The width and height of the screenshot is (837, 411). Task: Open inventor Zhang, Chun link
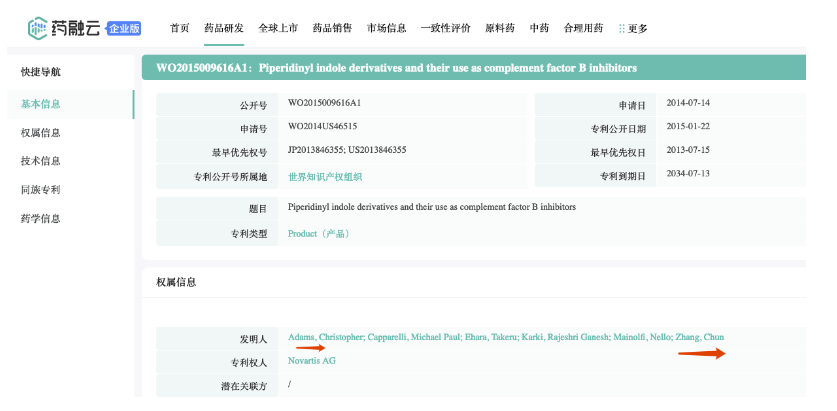click(700, 337)
